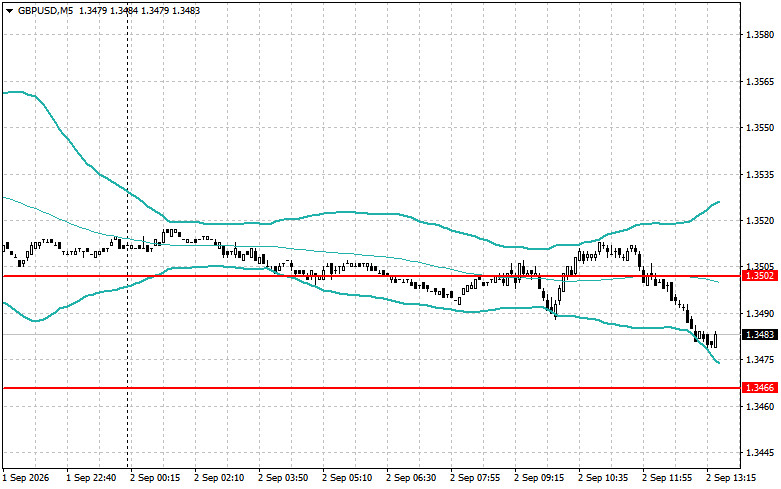Click the current price label 1.3483

pos(760,335)
